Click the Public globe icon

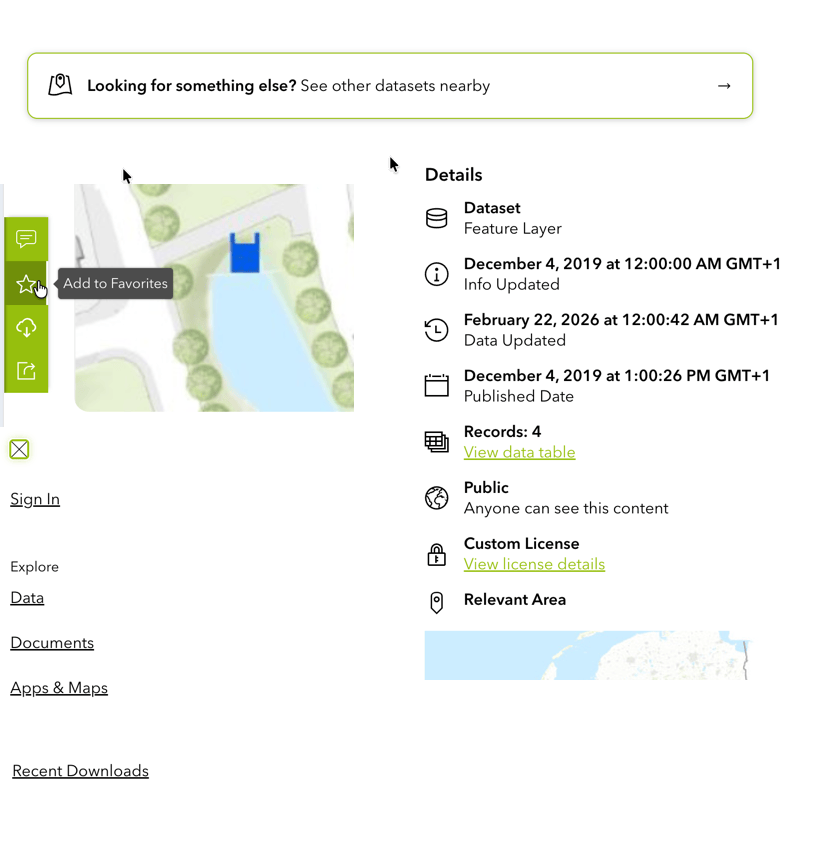point(437,498)
